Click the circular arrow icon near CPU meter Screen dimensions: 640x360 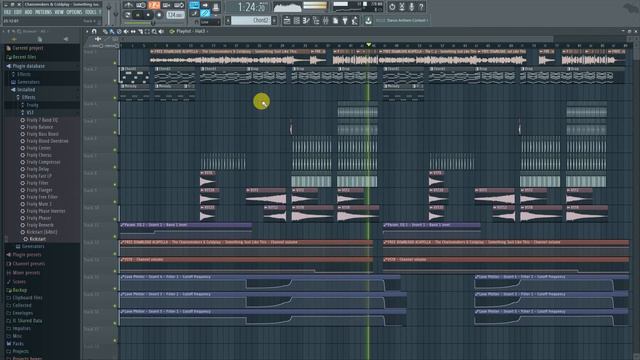tap(392, 7)
